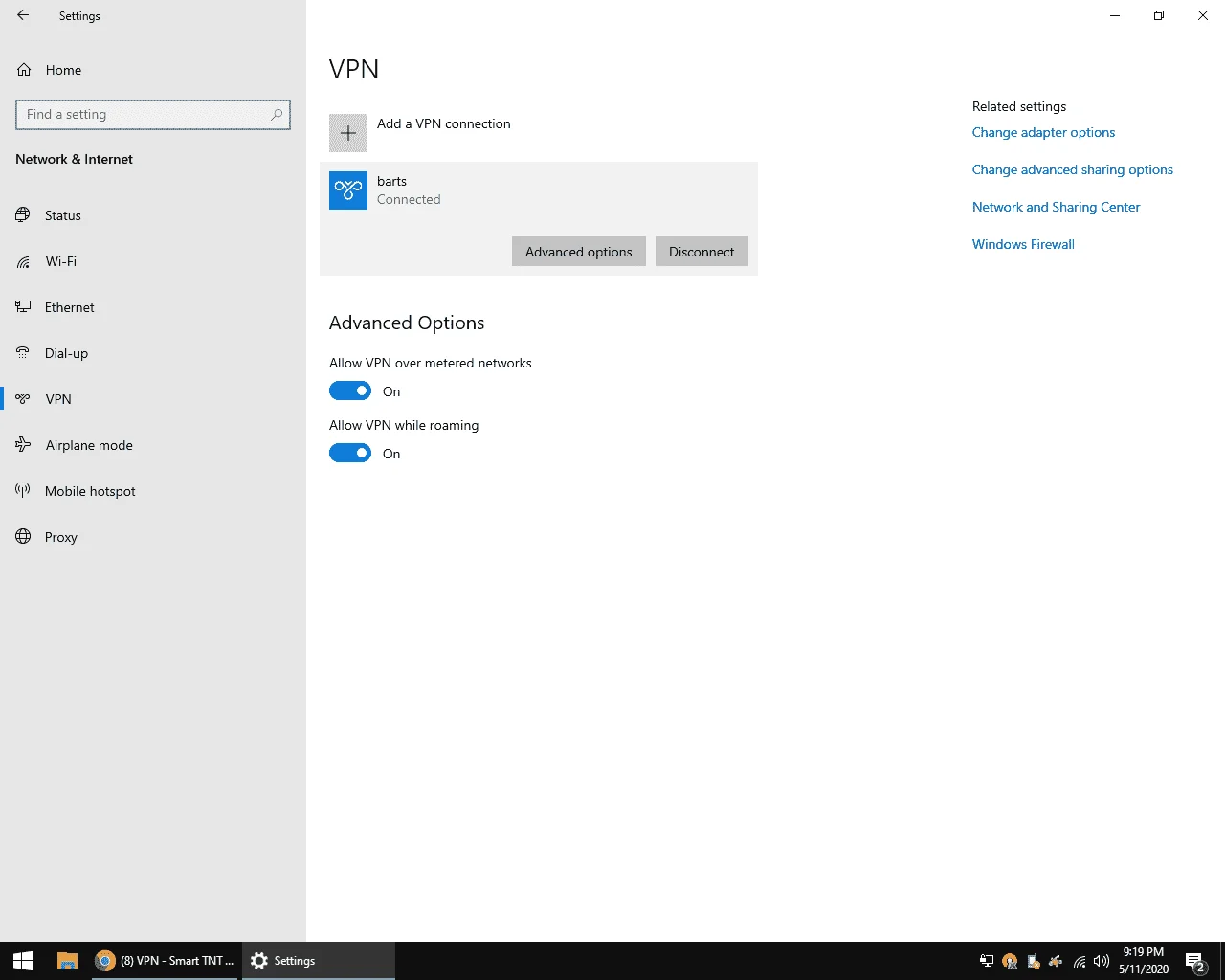Open Change advanced sharing options
This screenshot has height=980, width=1225.
coord(1073,169)
